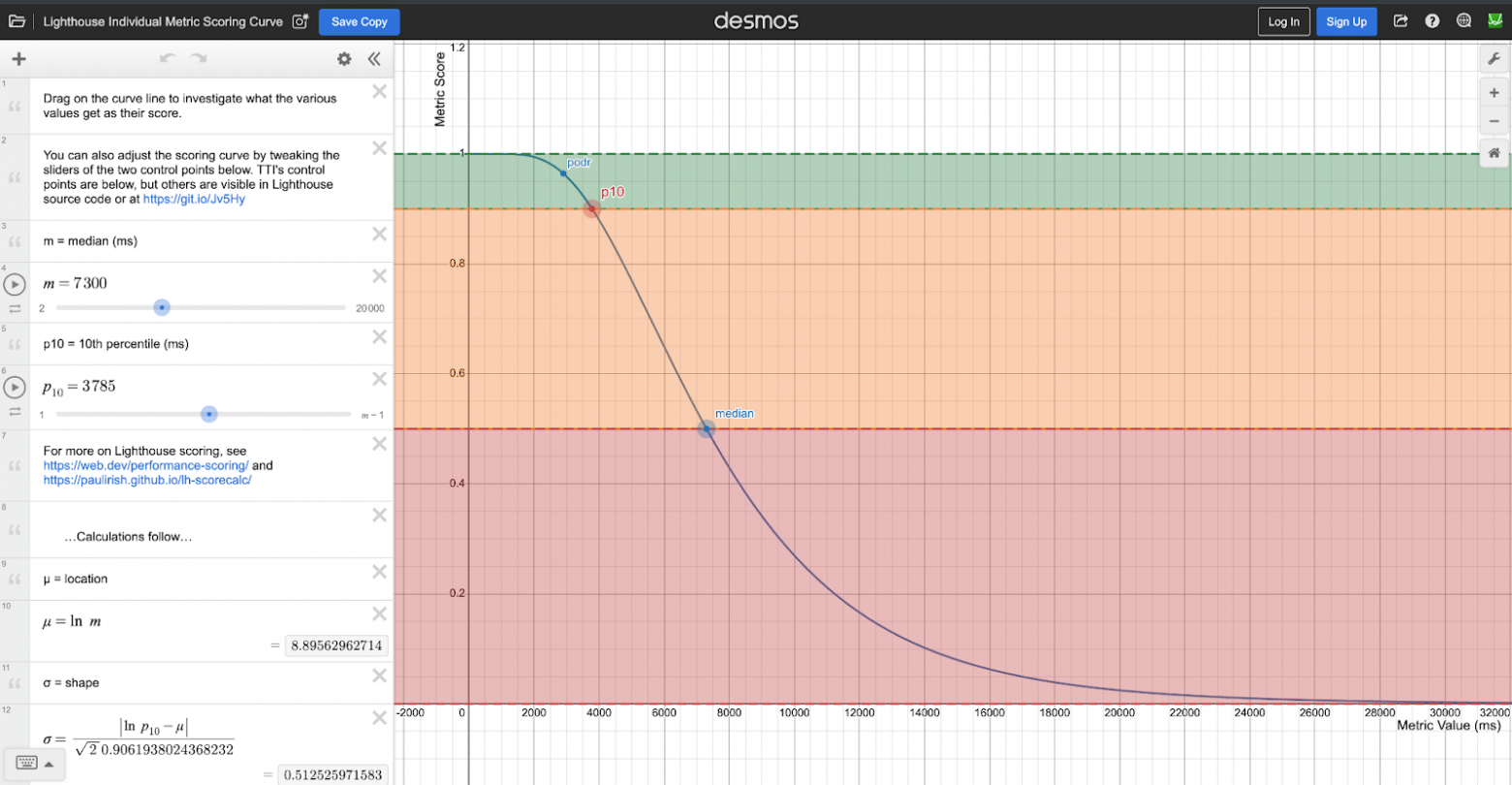The height and width of the screenshot is (785, 1512).
Task: Open Graph Settings wrench icon
Action: (1495, 59)
